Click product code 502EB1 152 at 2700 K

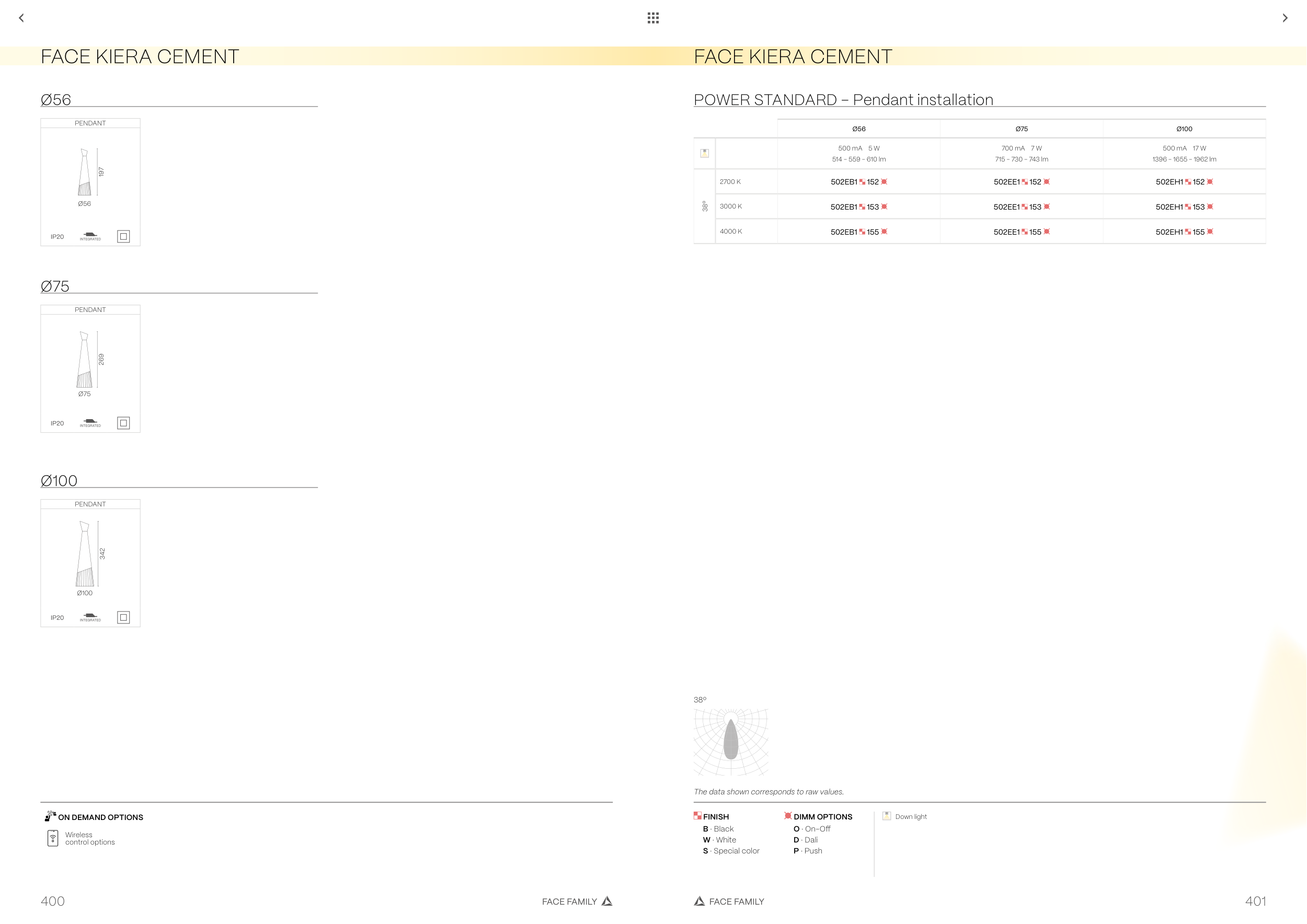858,182
